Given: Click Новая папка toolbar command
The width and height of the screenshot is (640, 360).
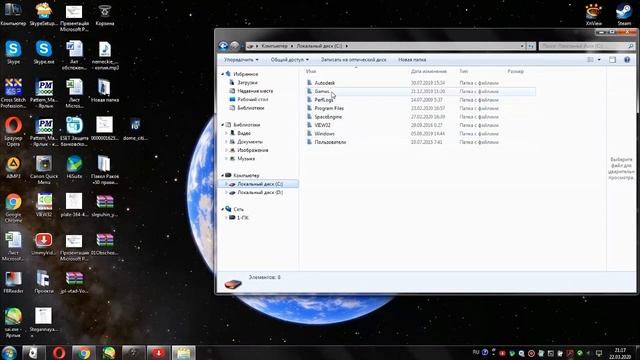Looking at the screenshot, I should [412, 60].
